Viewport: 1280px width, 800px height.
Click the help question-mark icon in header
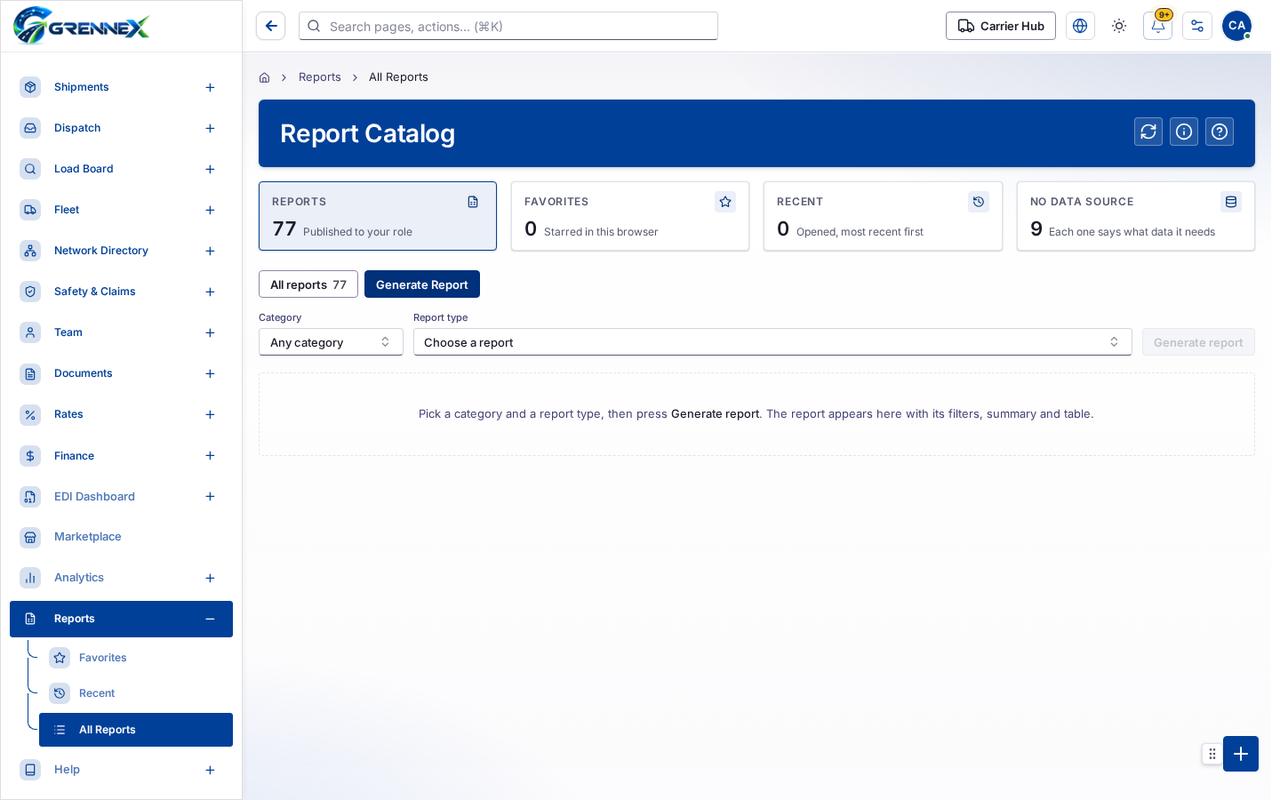[1219, 132]
